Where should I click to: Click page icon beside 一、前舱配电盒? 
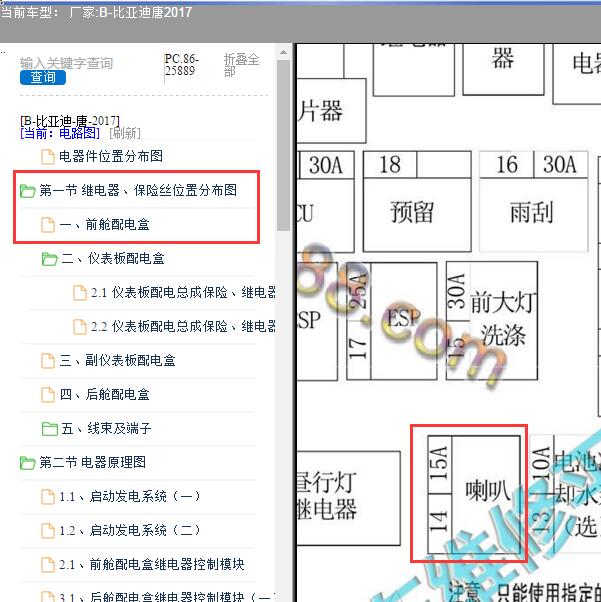[x=48, y=225]
